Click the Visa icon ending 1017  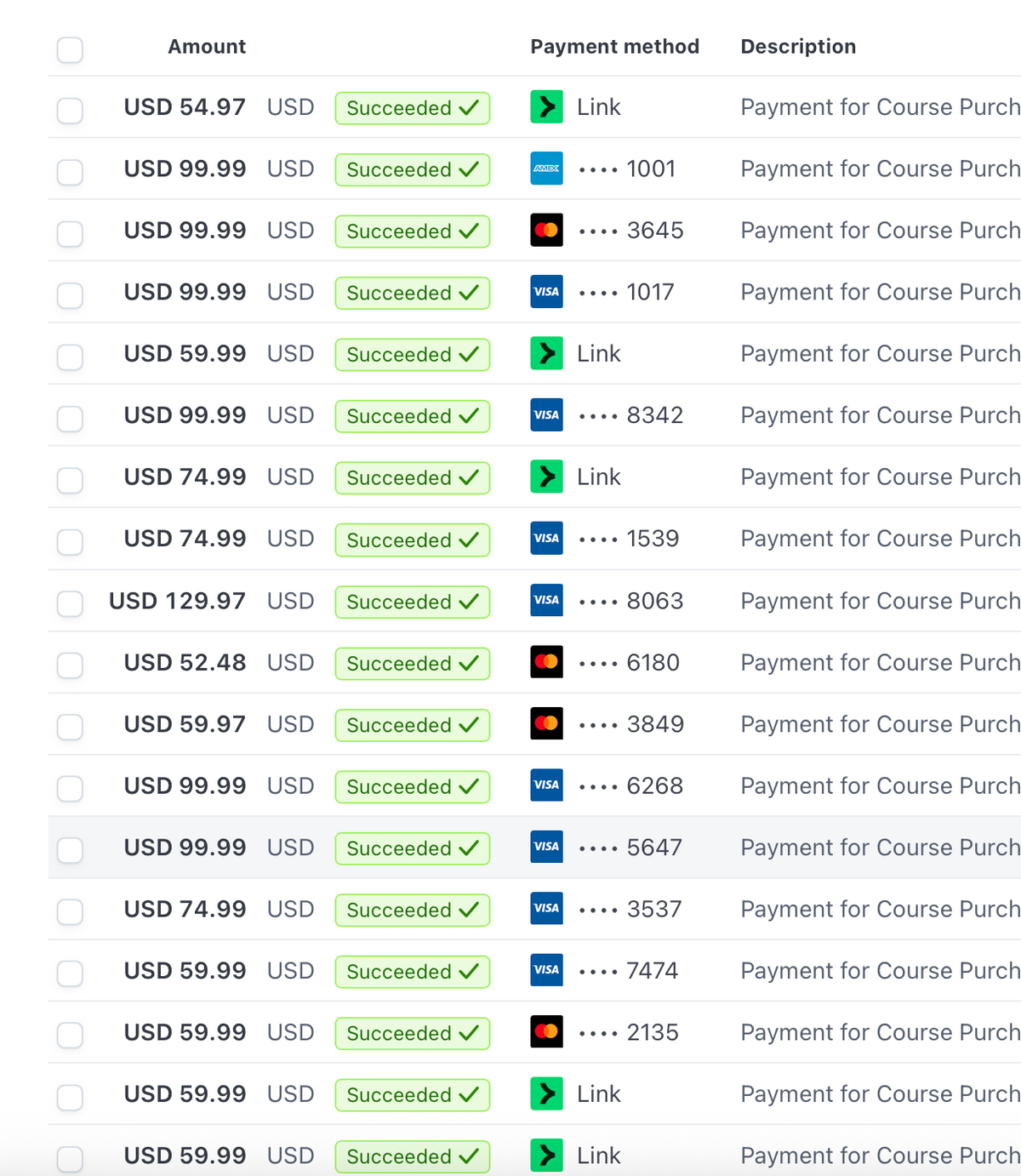coord(546,292)
